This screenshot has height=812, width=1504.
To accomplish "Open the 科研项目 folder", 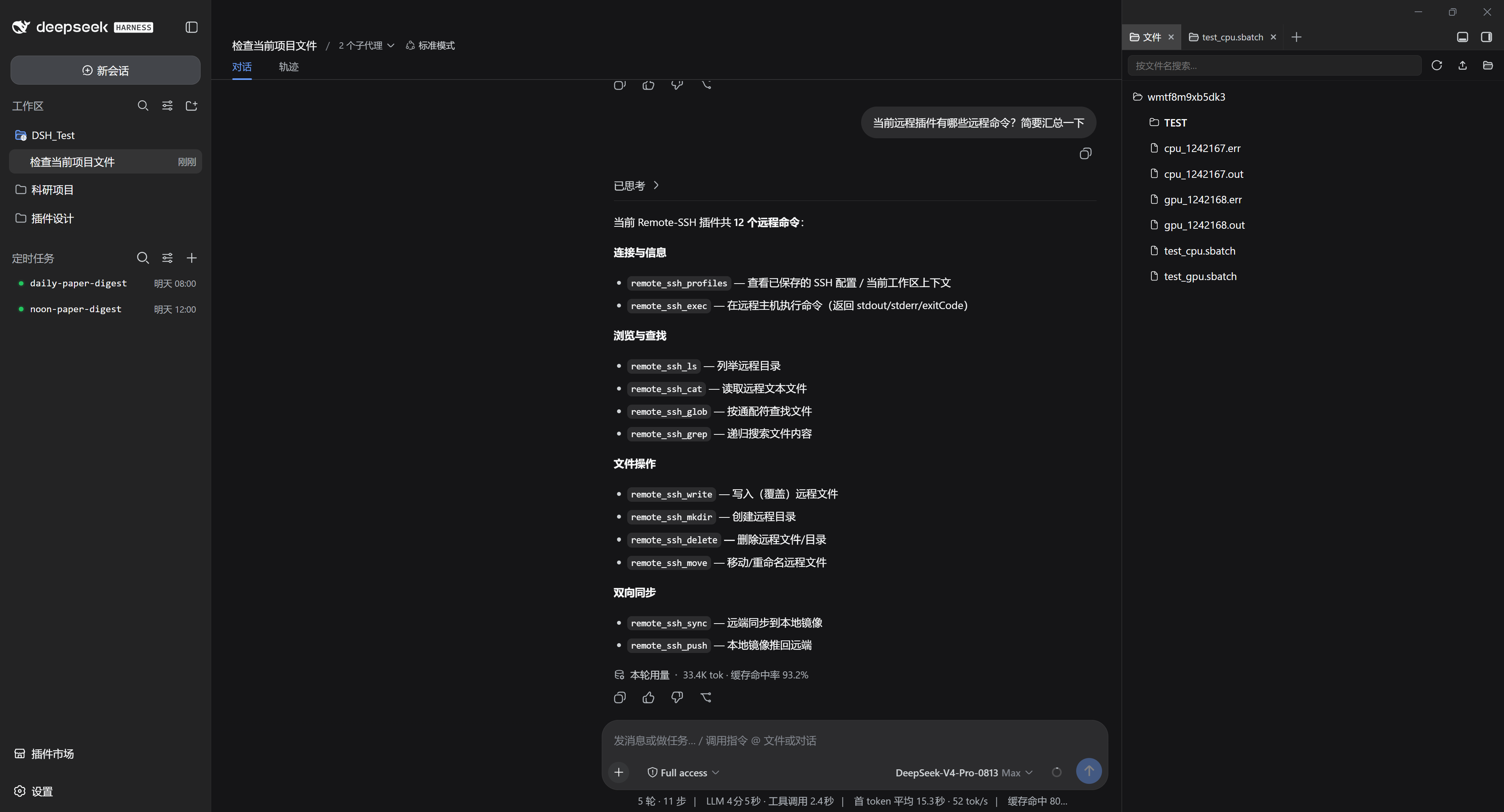I will tap(106, 189).
